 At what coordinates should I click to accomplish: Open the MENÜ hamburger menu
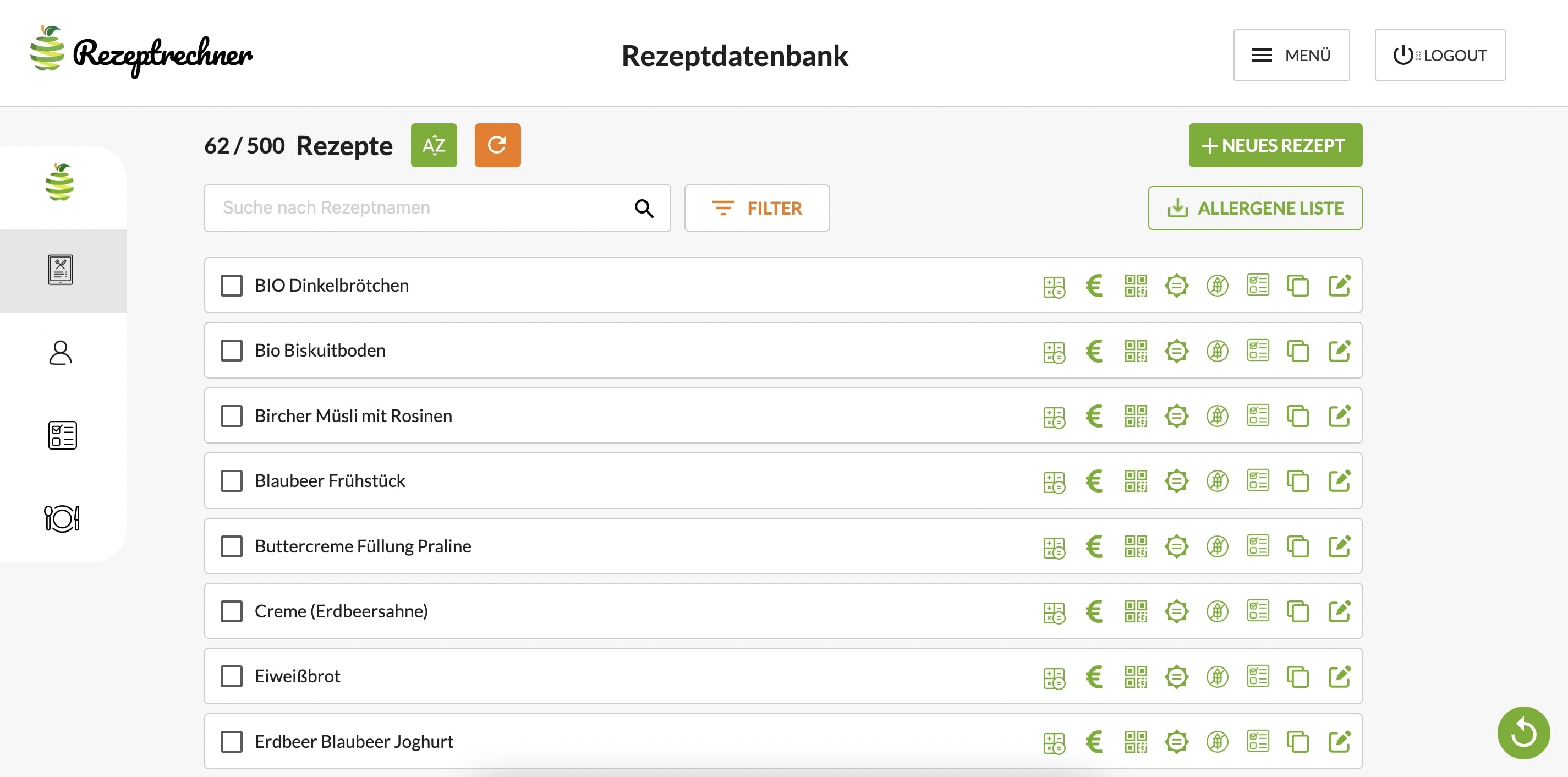coord(1290,55)
